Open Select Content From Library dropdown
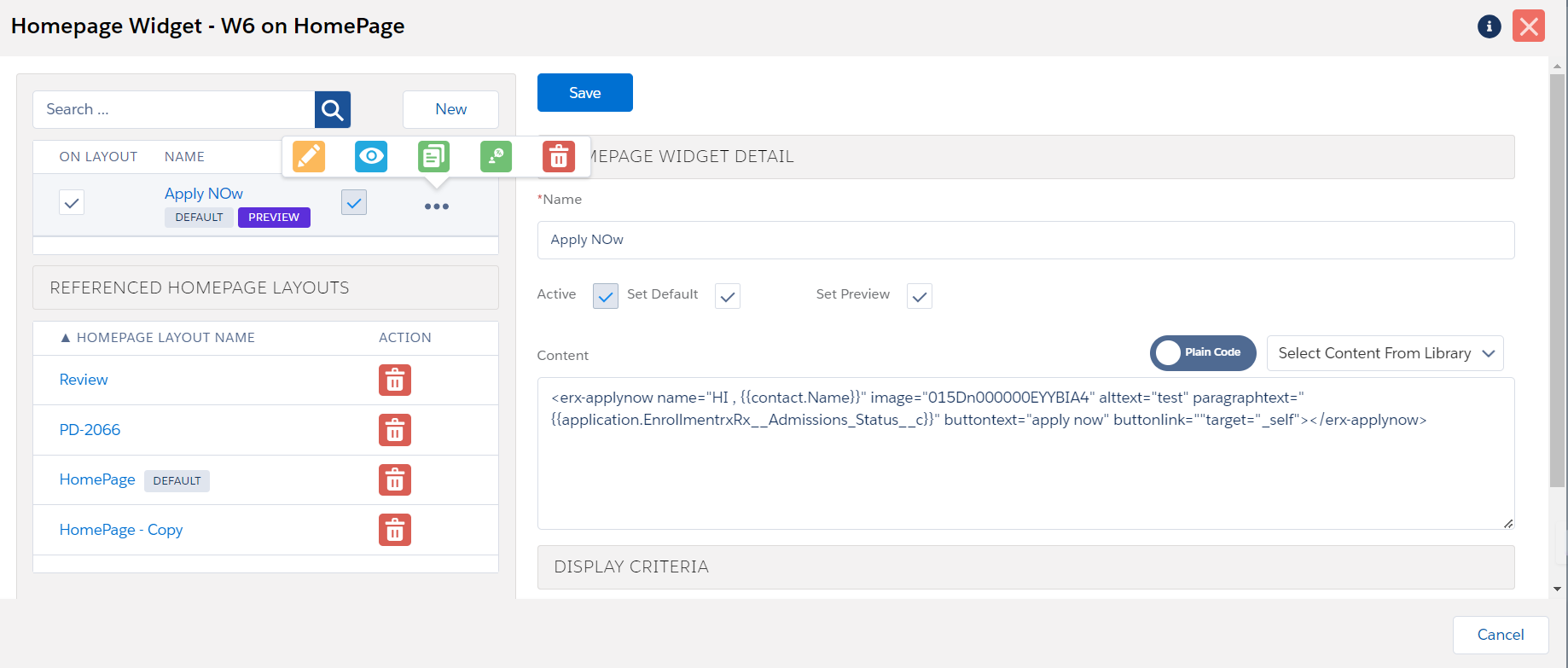 point(1385,353)
